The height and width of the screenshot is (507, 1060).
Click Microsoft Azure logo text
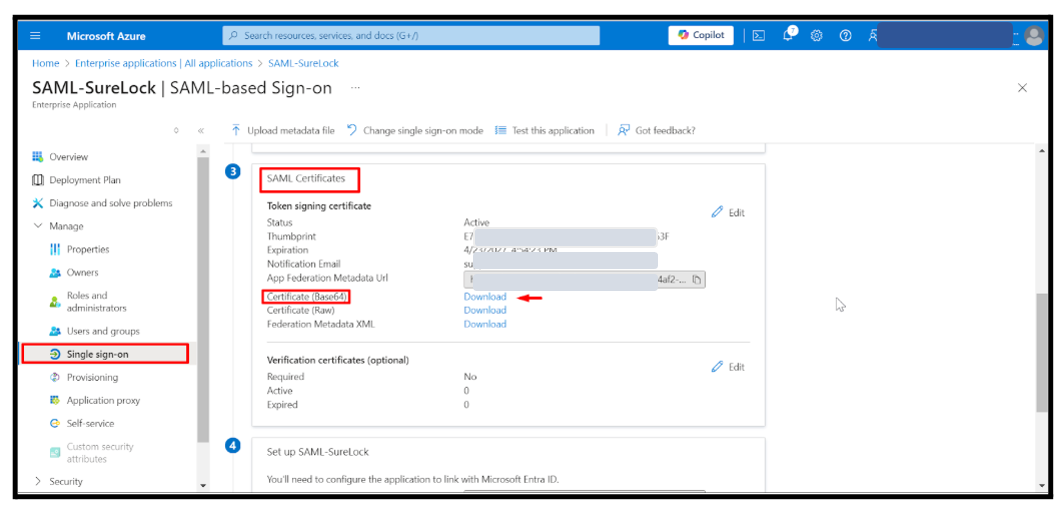tap(106, 36)
